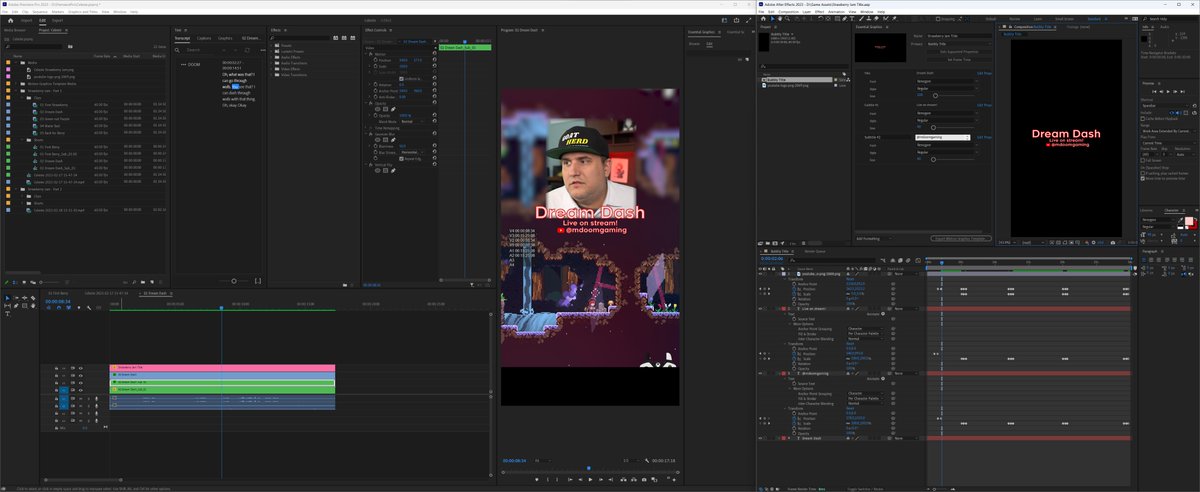
Task: Select the Rectangle tool in Premiere
Action: (x=25, y=306)
